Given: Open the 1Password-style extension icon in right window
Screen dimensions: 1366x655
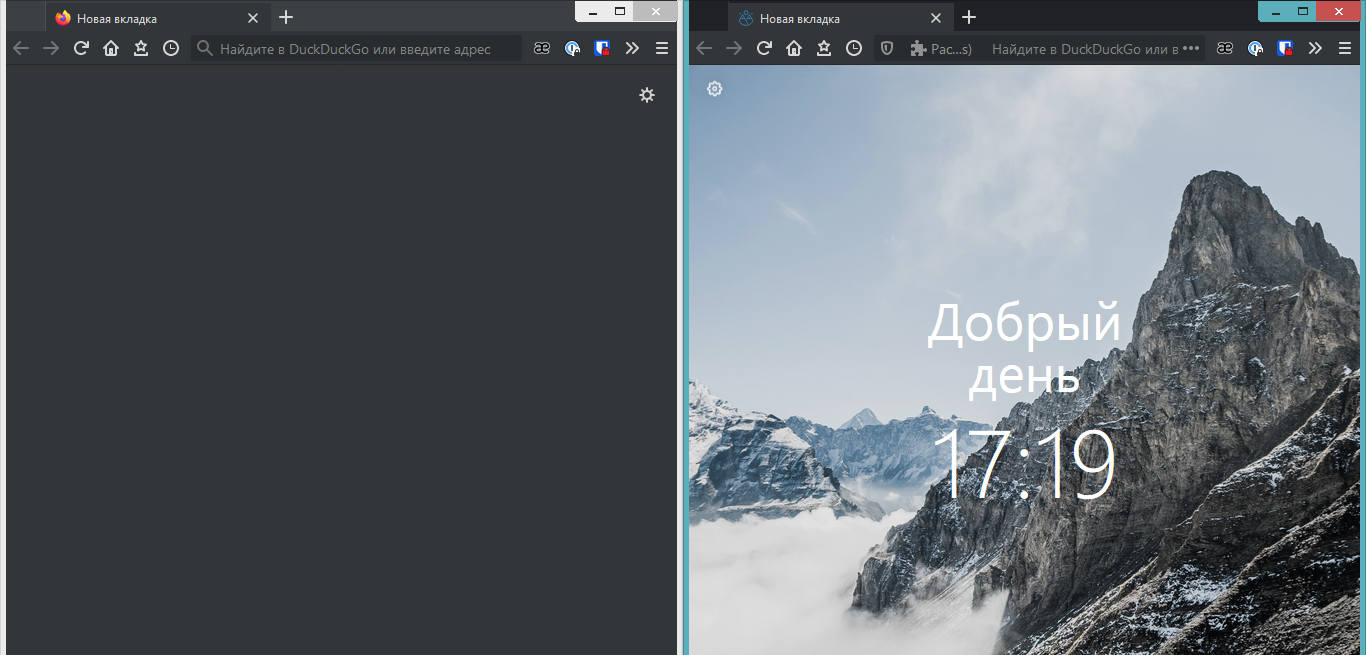Looking at the screenshot, I should [x=1255, y=48].
